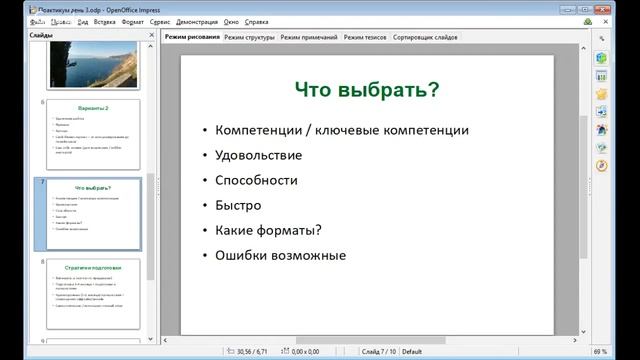Screen dimensions: 640x360
Task: Open the Вставка menu
Action: (104, 22)
